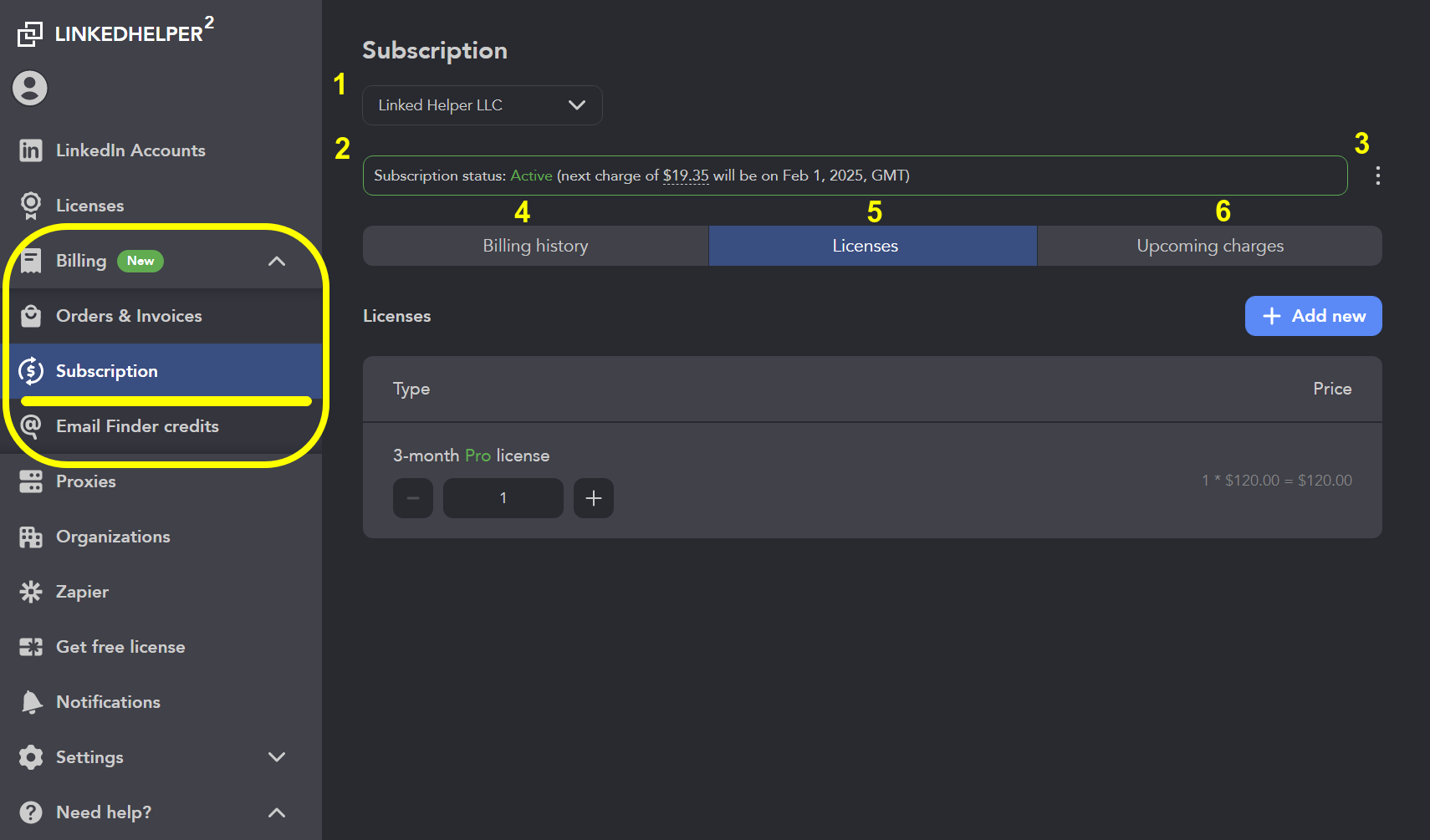This screenshot has height=840, width=1430.
Task: Select the Licenses icon in sidebar
Action: [x=30, y=206]
